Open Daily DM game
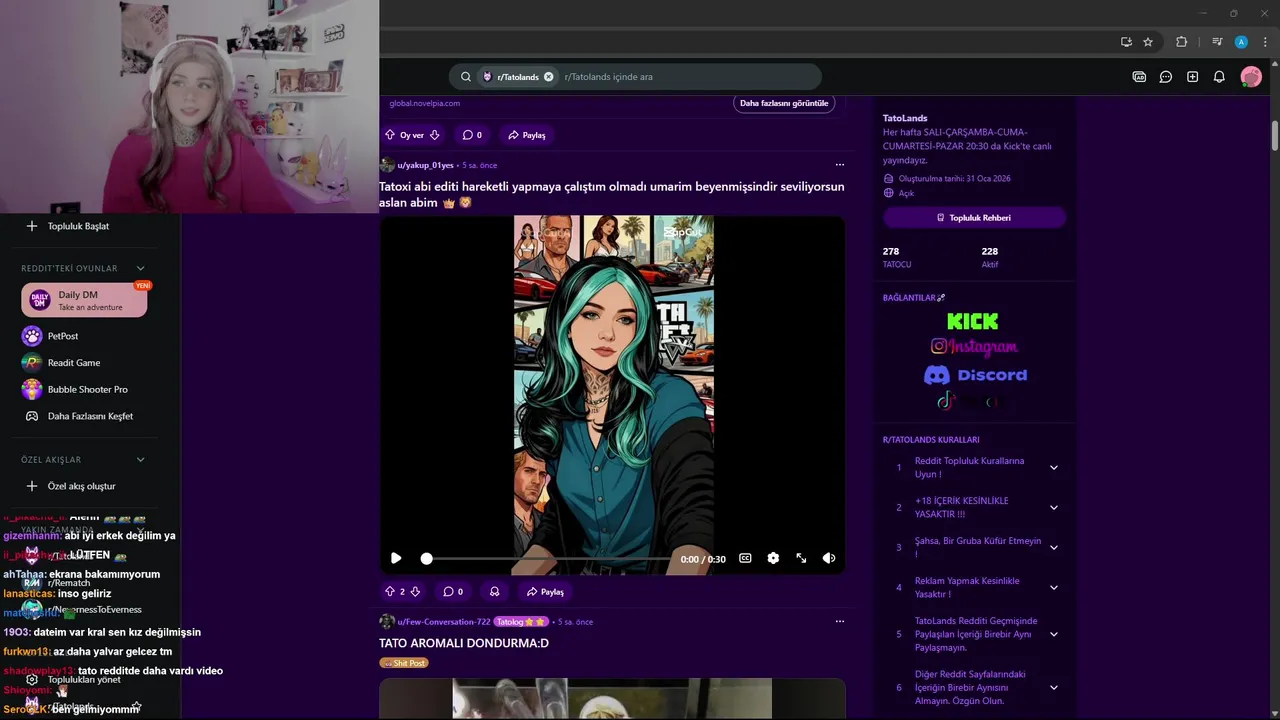 pos(84,300)
